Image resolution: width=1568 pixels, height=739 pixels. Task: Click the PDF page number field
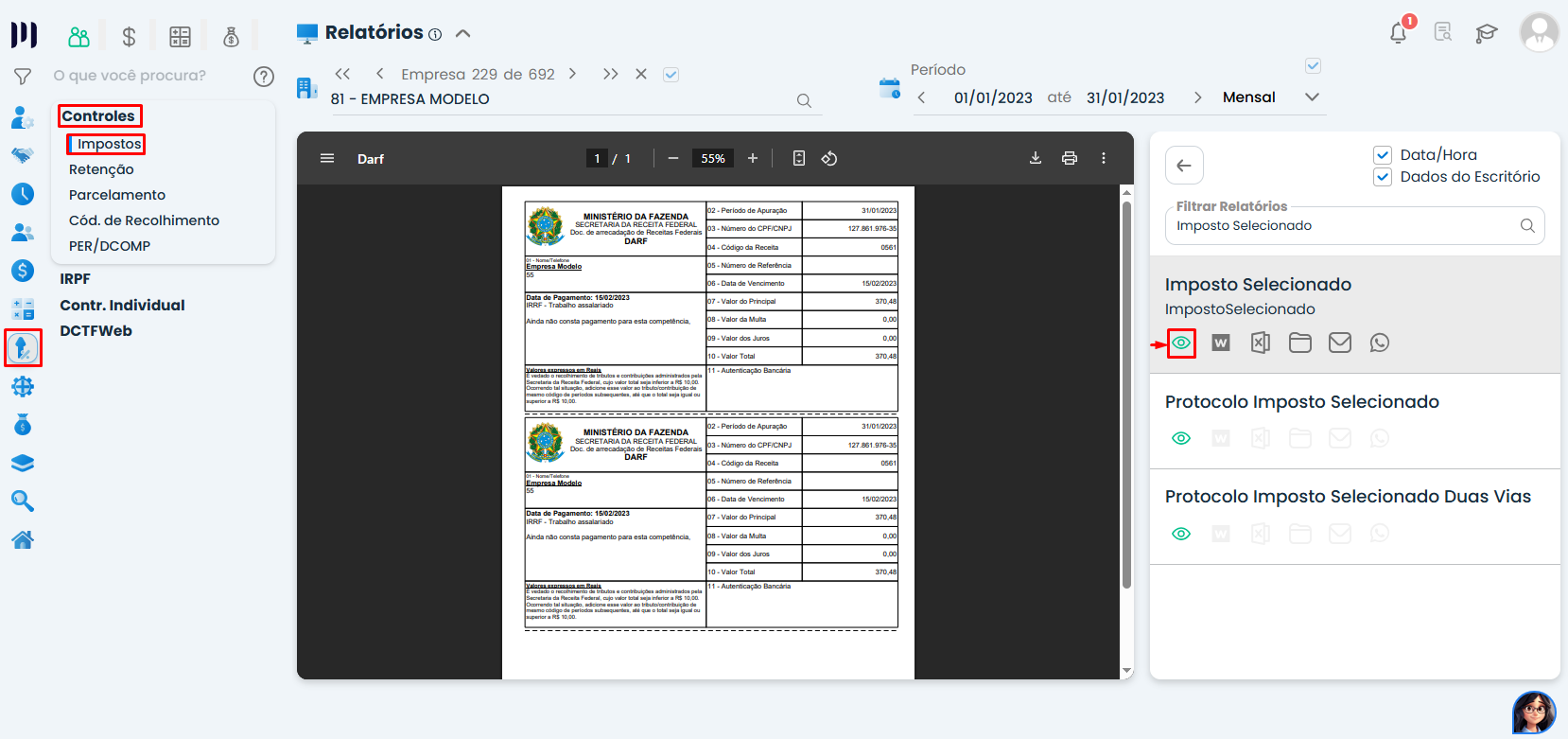coord(597,159)
